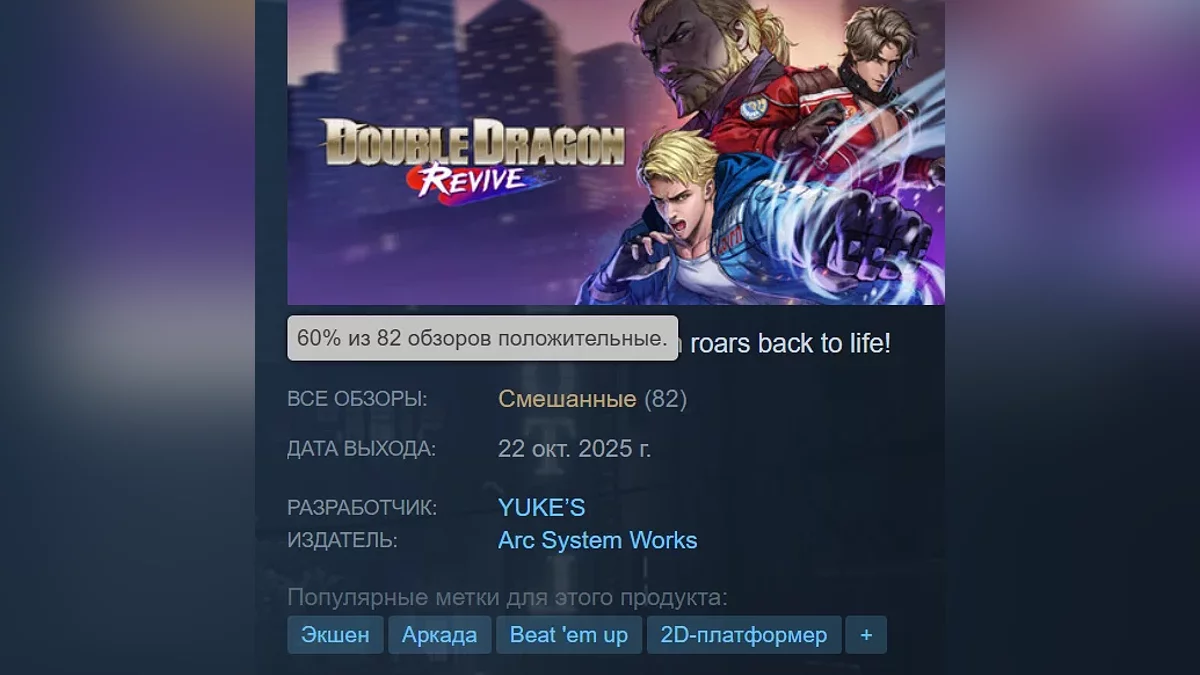This screenshot has width=1200, height=675.
Task: Click the Экшен tag
Action: pos(335,635)
